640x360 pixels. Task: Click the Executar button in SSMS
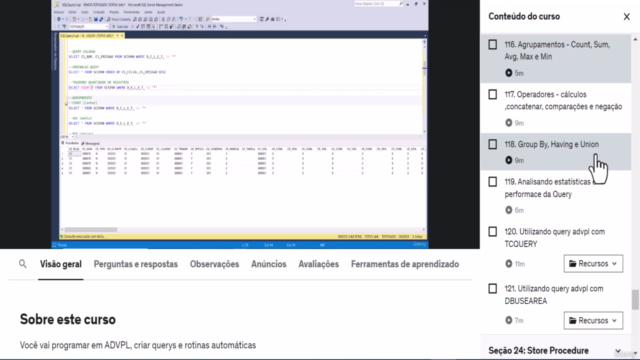pyautogui.click(x=120, y=27)
